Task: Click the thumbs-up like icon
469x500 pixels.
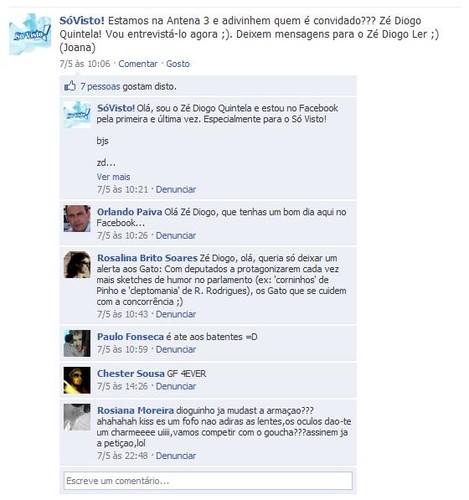Action: [x=70, y=86]
